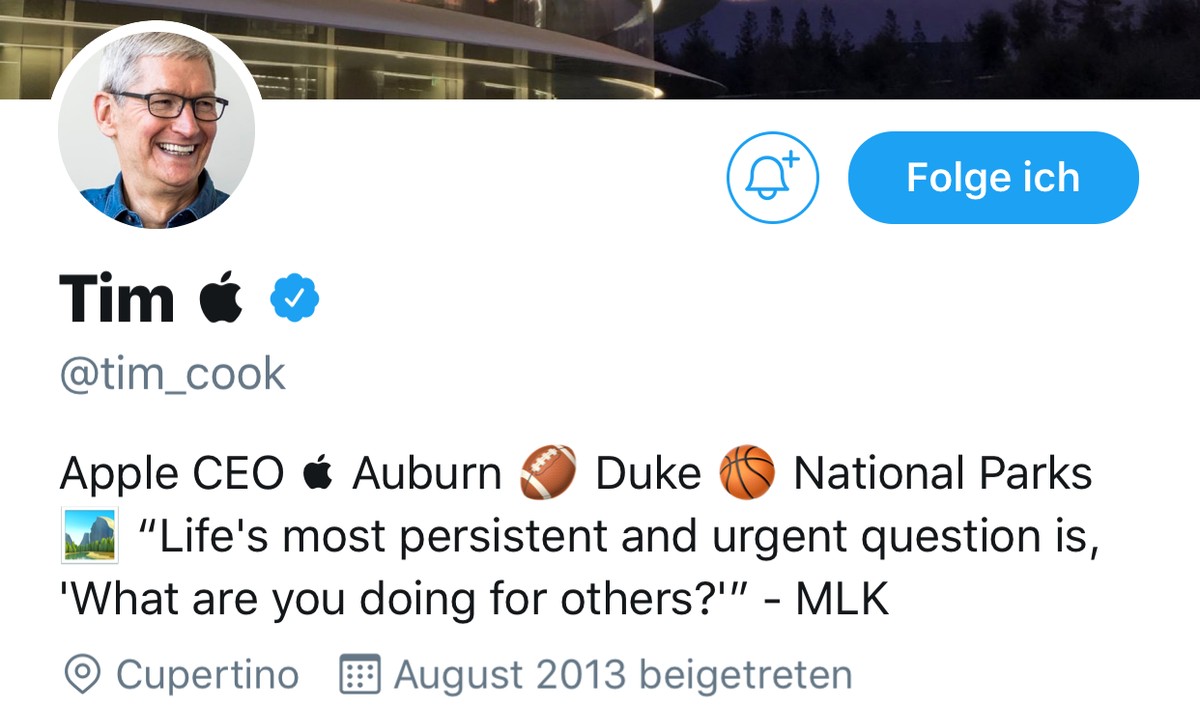Click August 2013 beigetreten text
Screen dimensions: 1200x706
click(623, 675)
